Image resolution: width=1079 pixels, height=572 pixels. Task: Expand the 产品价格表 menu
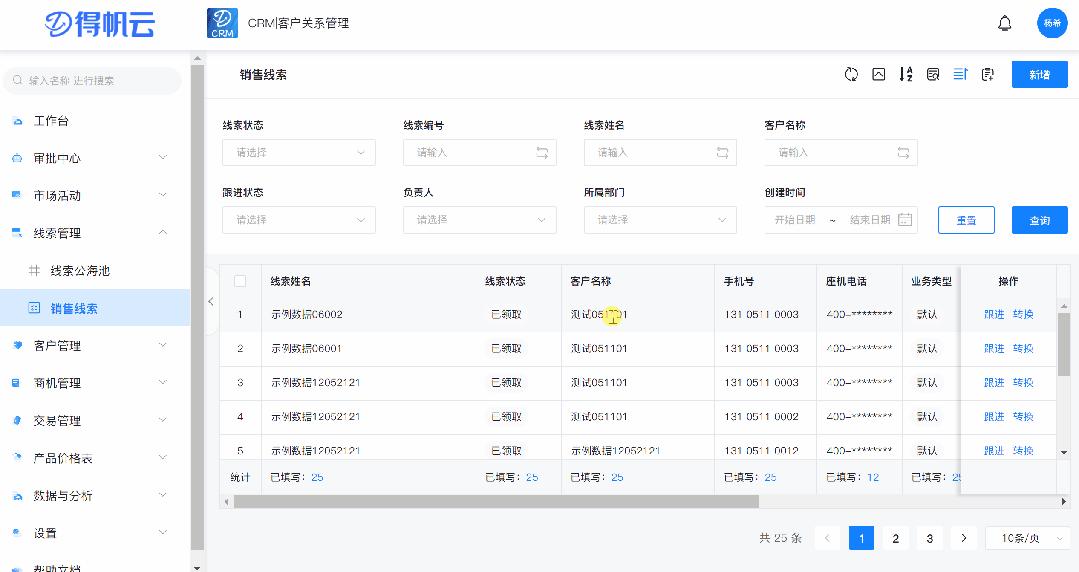[x=95, y=458]
